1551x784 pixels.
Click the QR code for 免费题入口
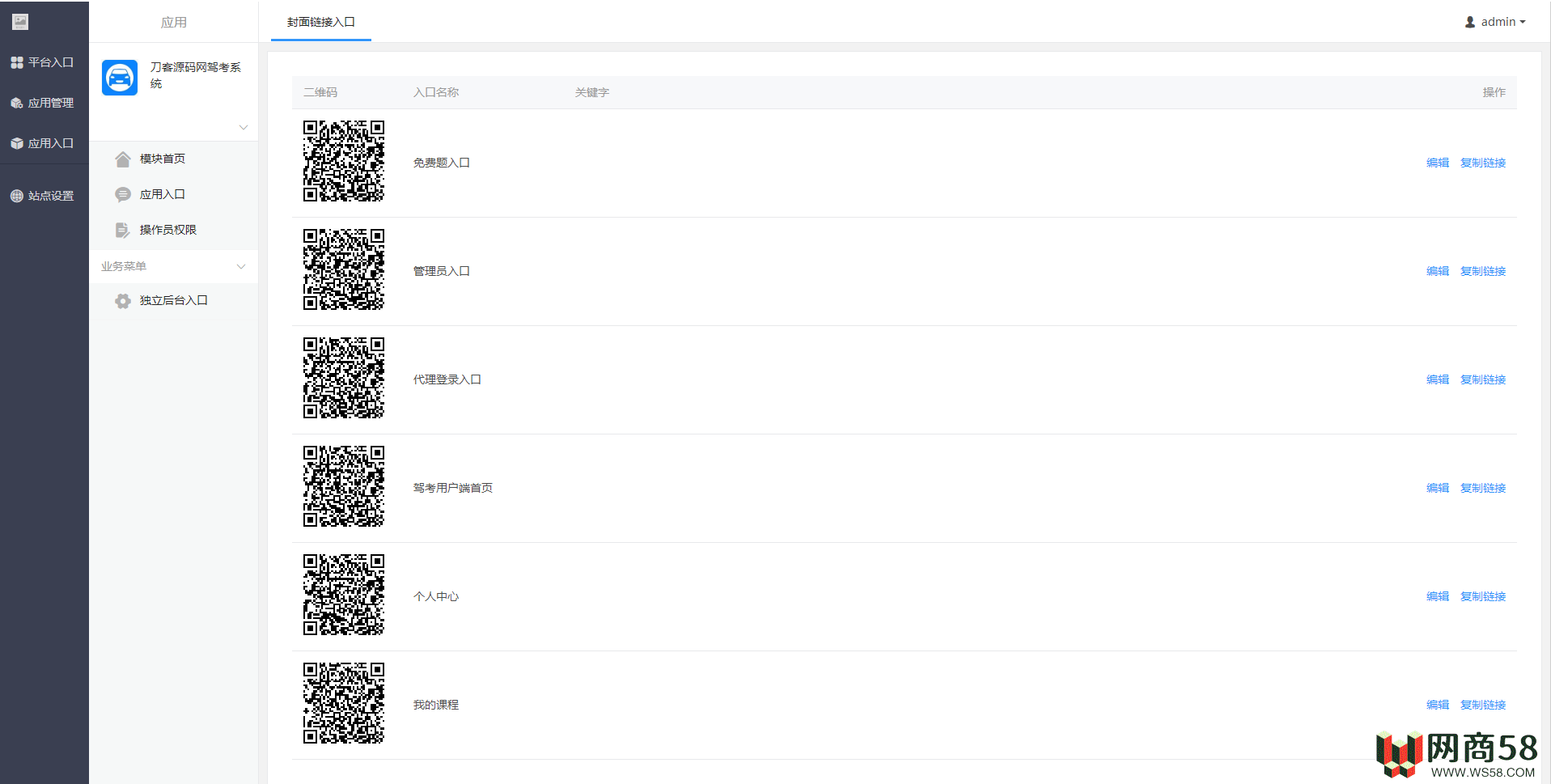(344, 161)
